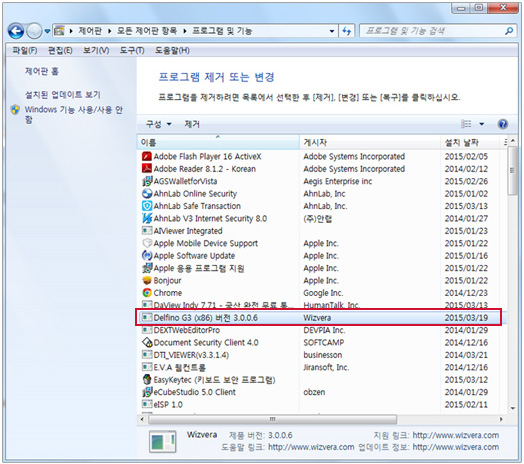Open Windows 기능 사용/사용 안 함 link
Image resolution: width=524 pixels, height=464 pixels.
74,114
